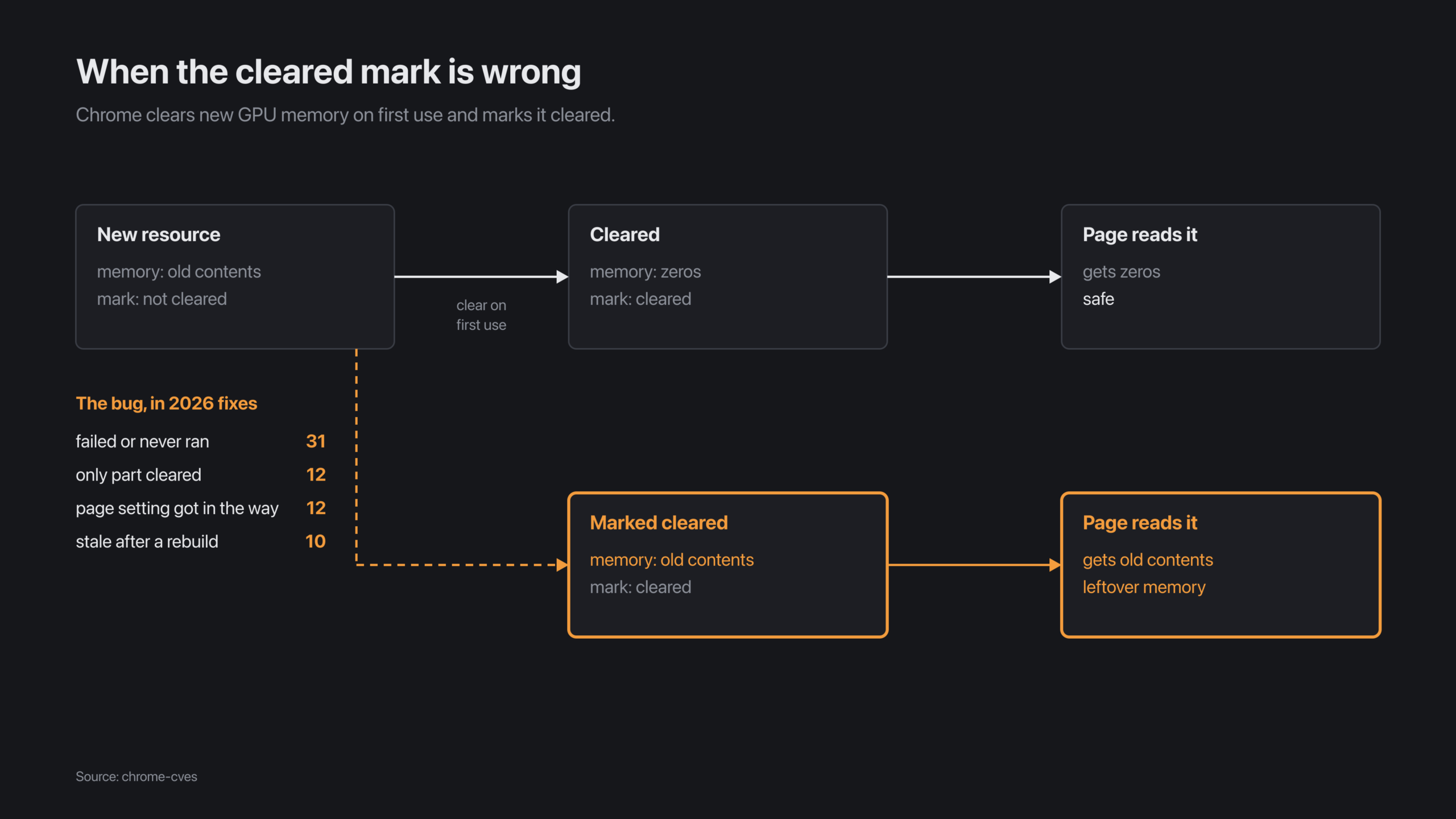Click the count 10 for stale after rebuild
The height and width of the screenshot is (819, 1456).
pos(316,541)
